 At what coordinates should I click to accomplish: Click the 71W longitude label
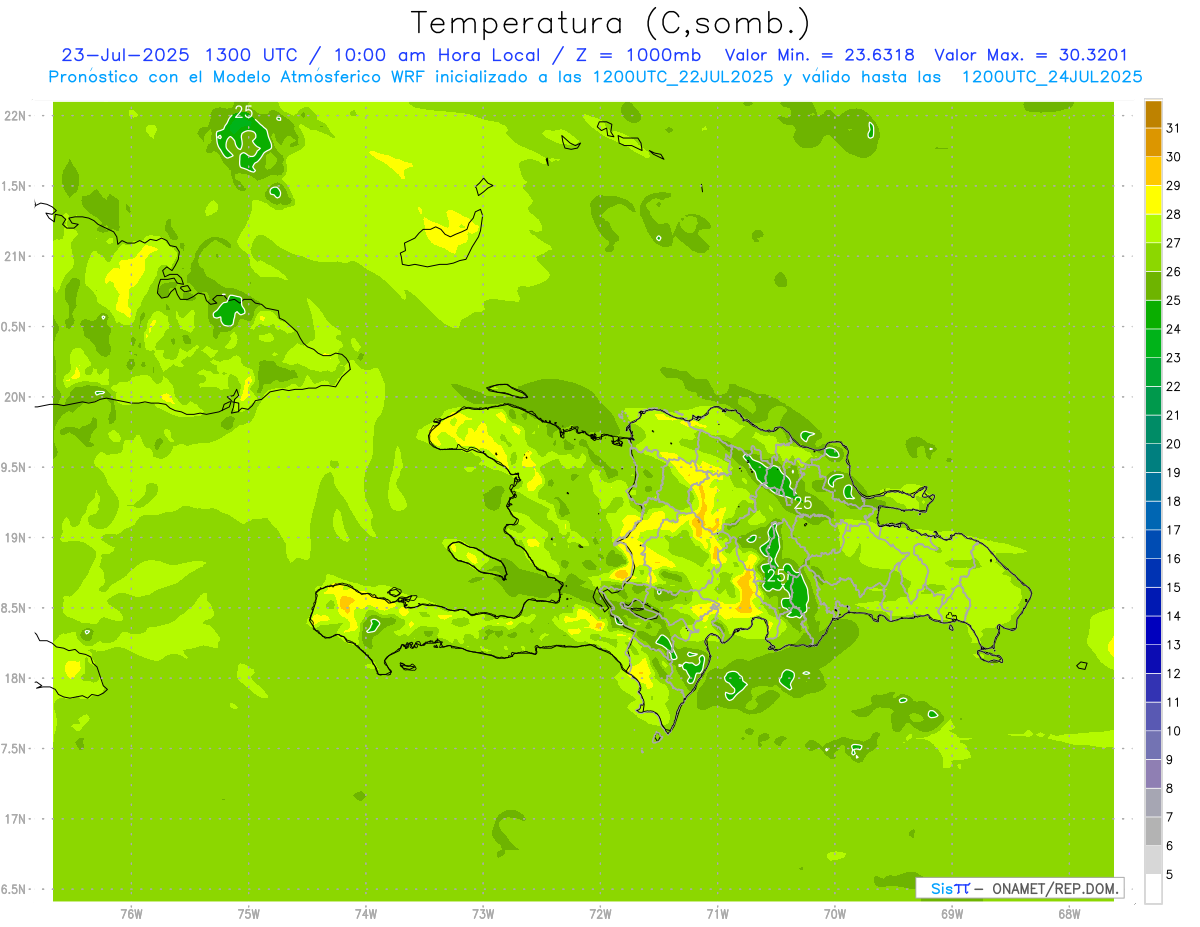[x=717, y=914]
